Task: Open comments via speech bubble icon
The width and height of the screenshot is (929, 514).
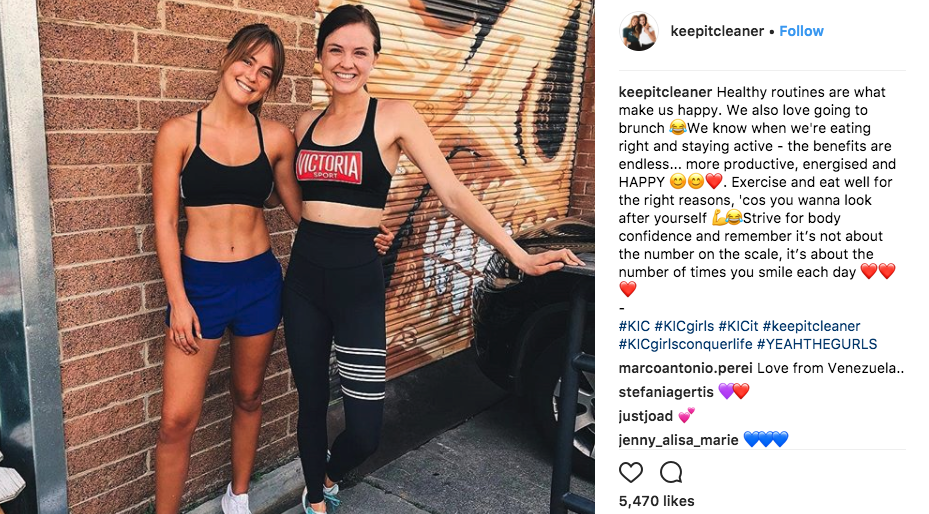Action: coord(671,473)
